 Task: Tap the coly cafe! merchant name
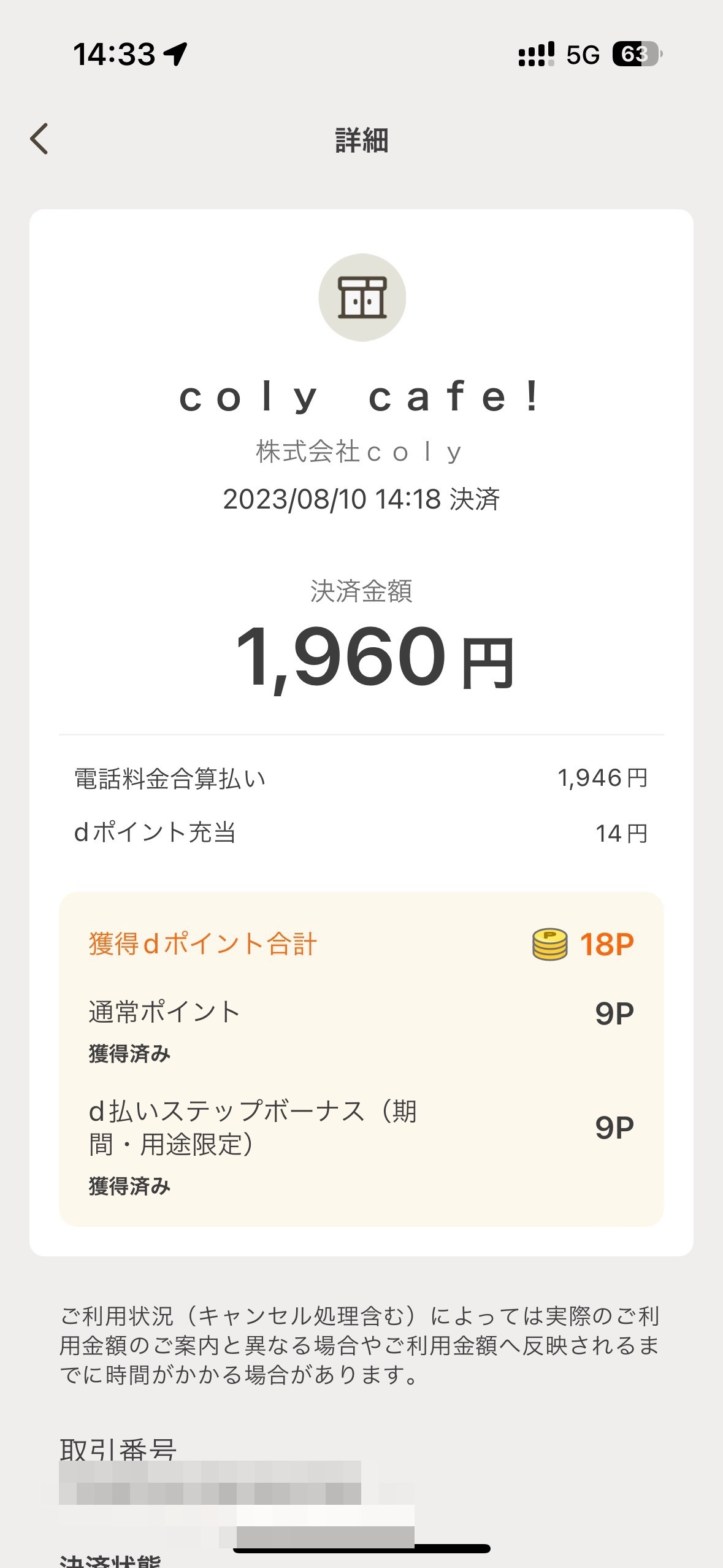click(x=361, y=397)
